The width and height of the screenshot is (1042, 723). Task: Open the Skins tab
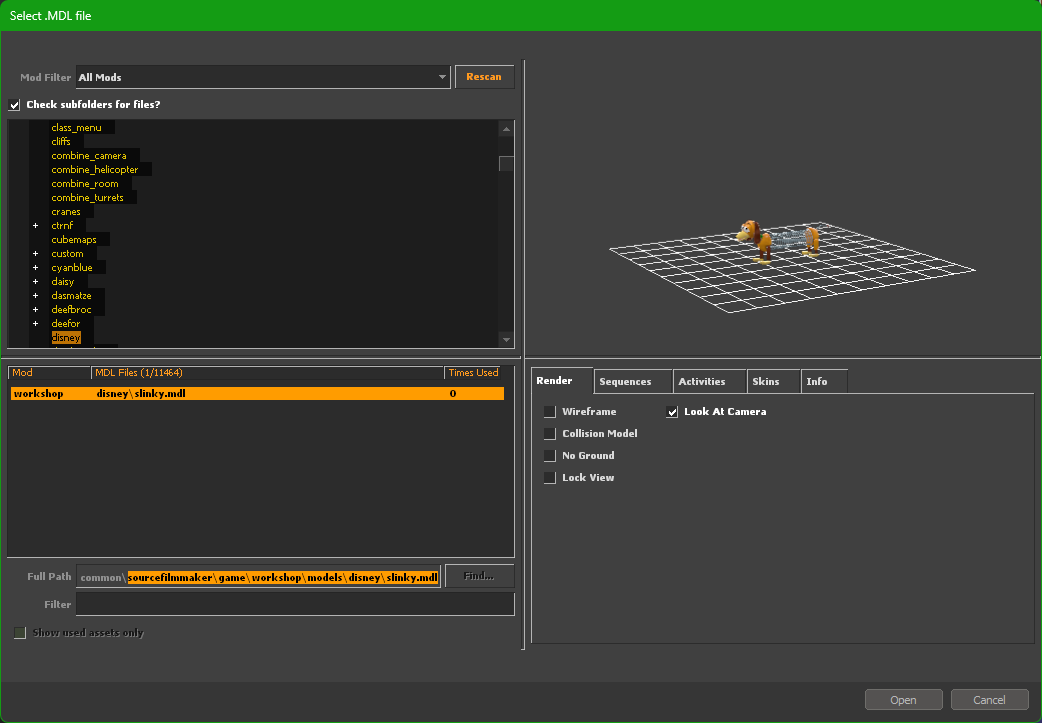tap(774, 381)
